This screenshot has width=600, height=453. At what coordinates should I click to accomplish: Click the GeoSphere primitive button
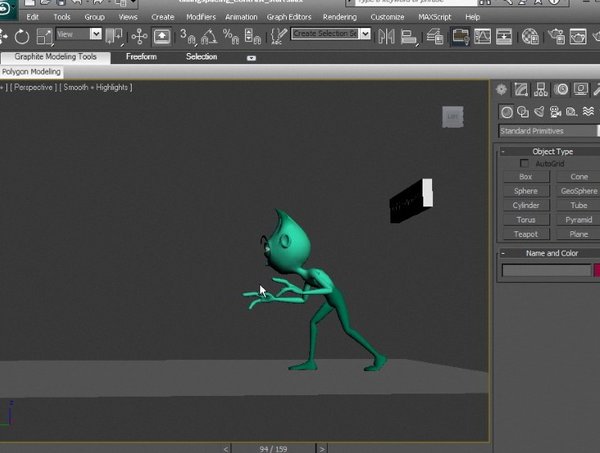click(578, 191)
